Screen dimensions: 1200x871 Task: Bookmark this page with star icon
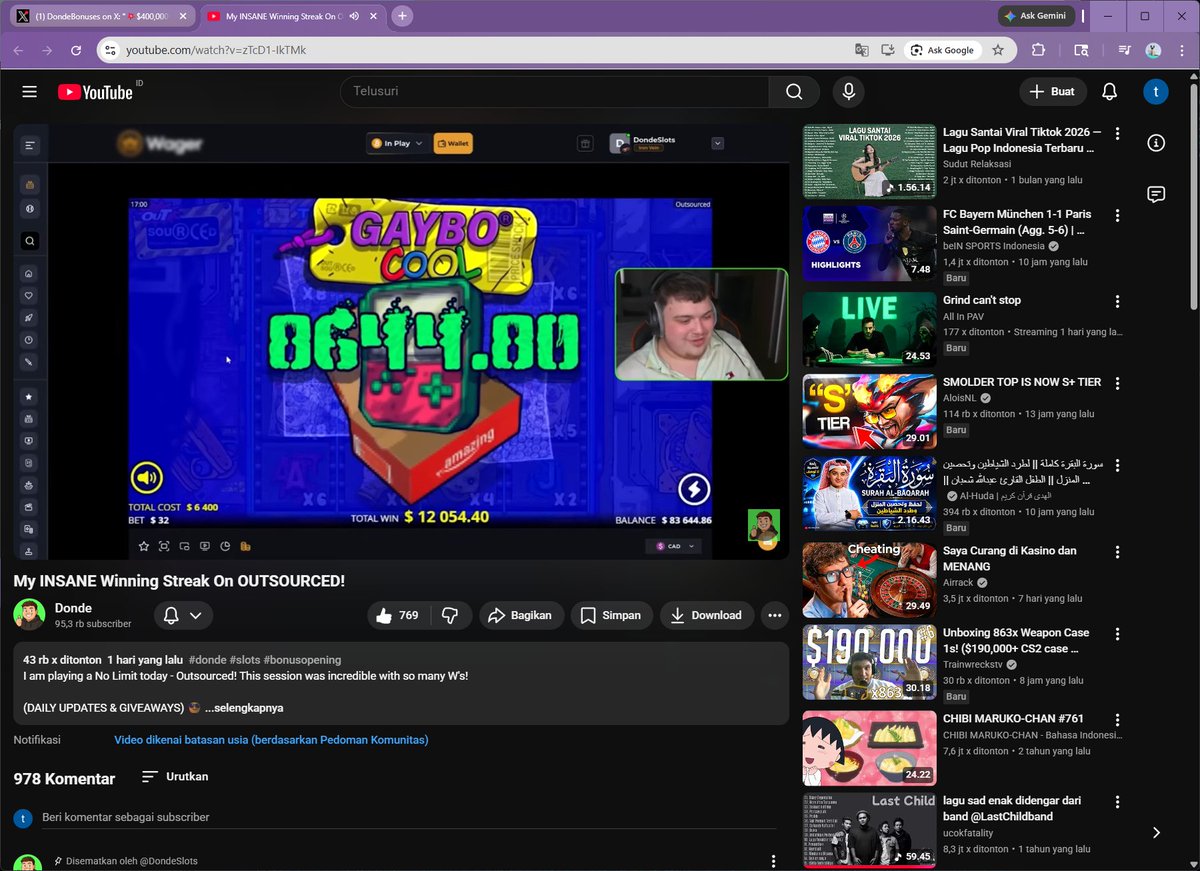click(x=998, y=50)
